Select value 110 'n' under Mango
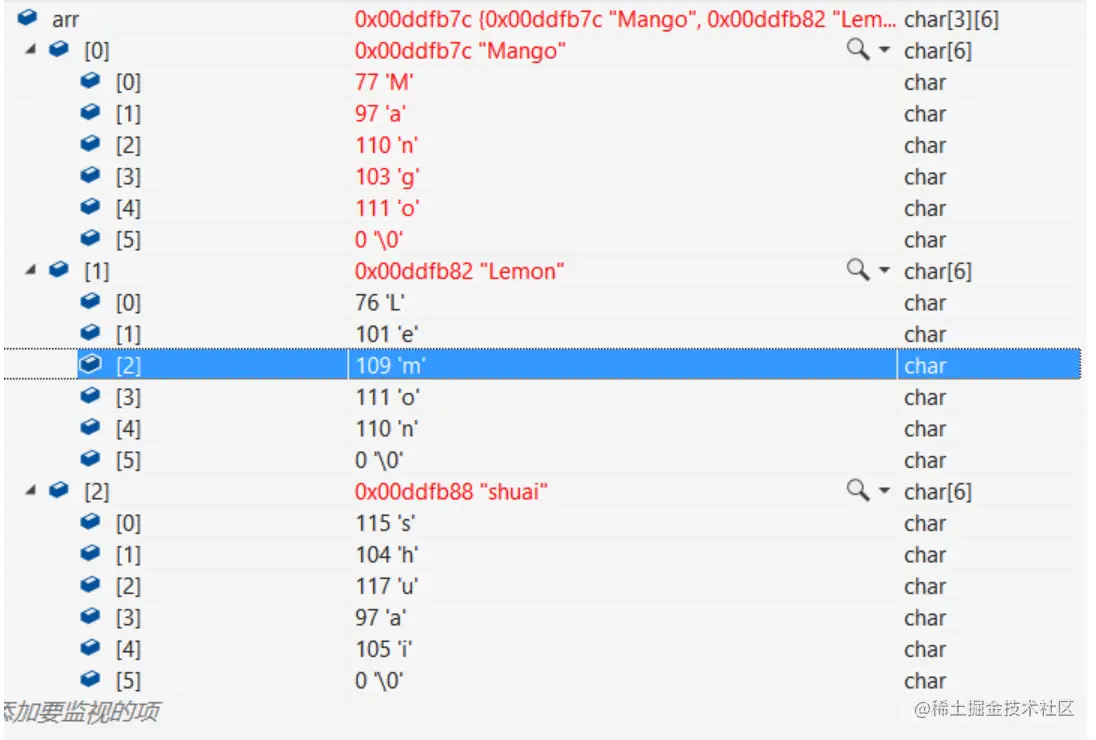Image resolution: width=1096 pixels, height=740 pixels. click(x=387, y=145)
